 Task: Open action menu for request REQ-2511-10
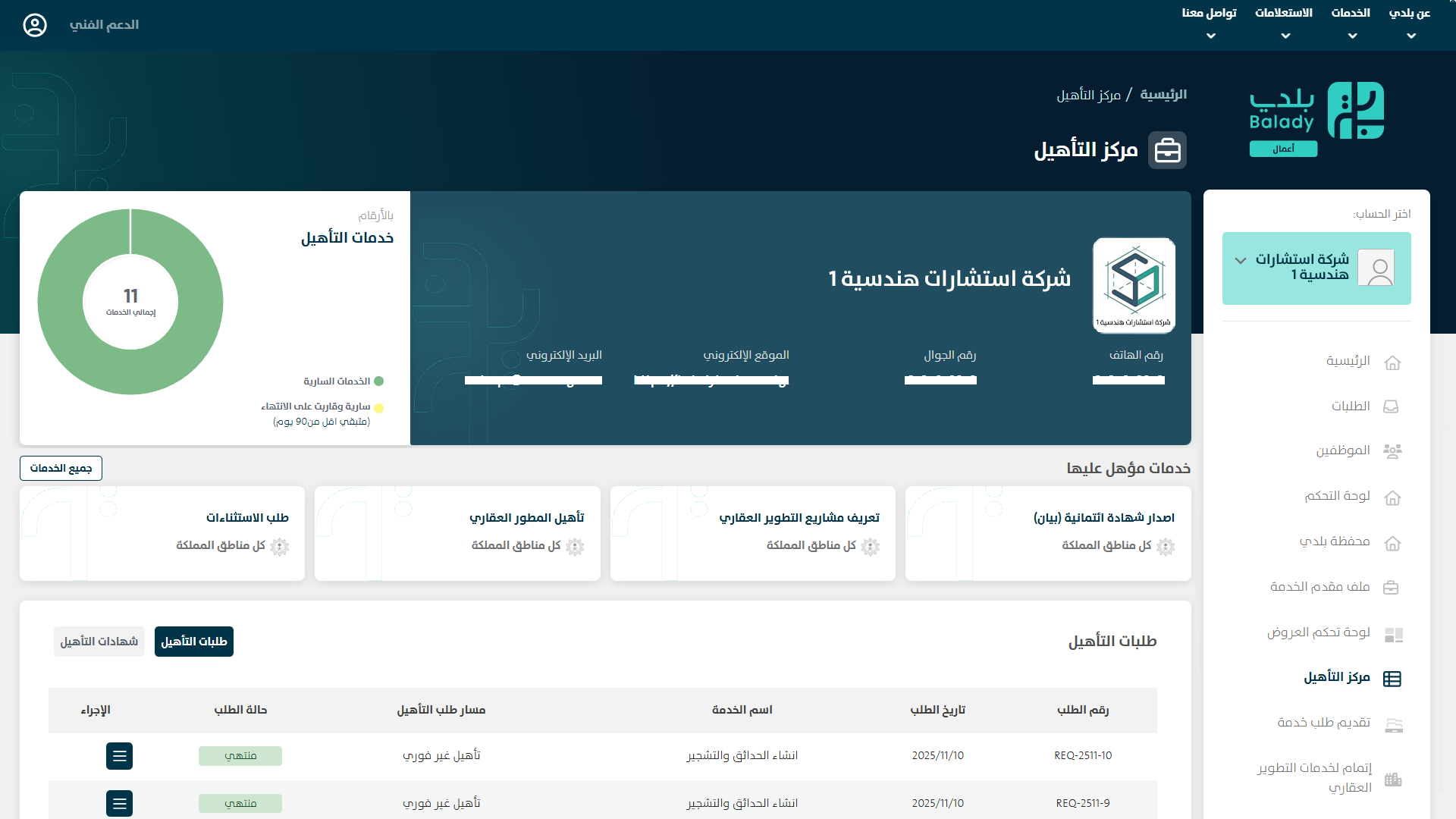click(x=119, y=756)
